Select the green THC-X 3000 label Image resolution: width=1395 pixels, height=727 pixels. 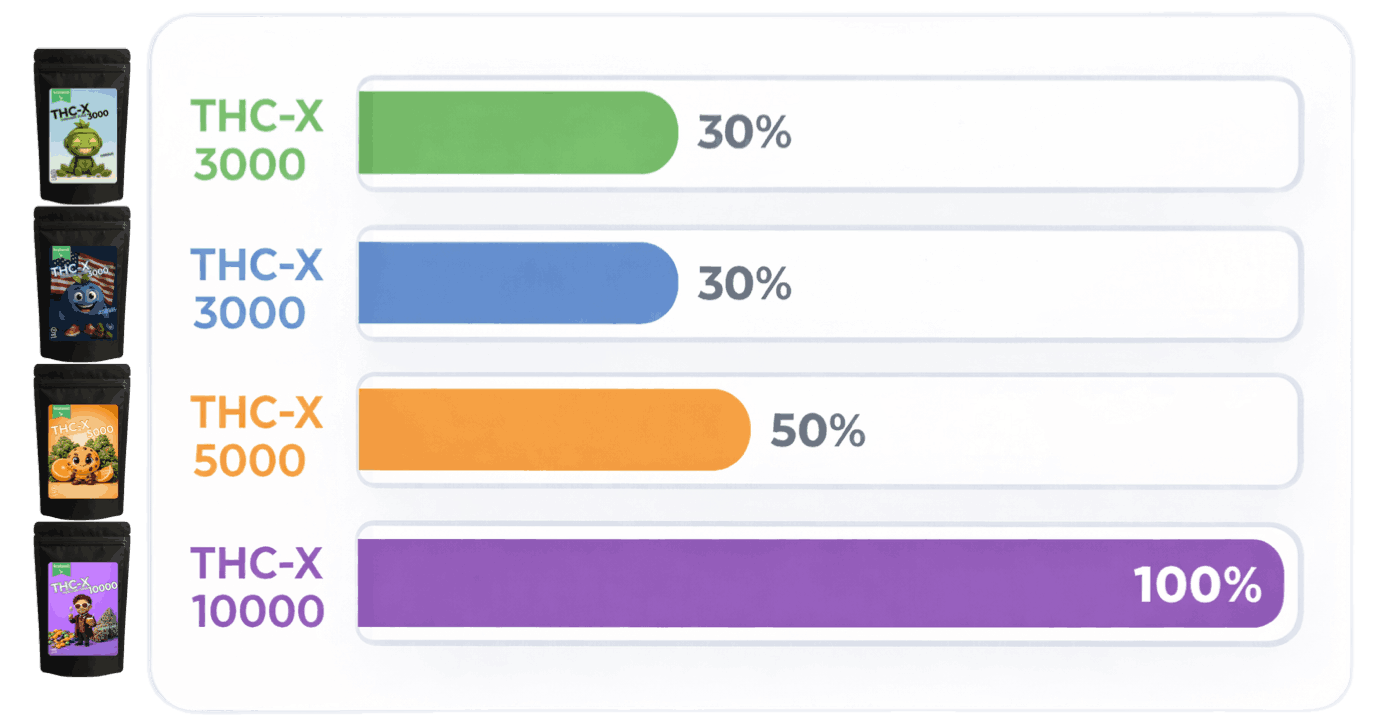(x=258, y=140)
